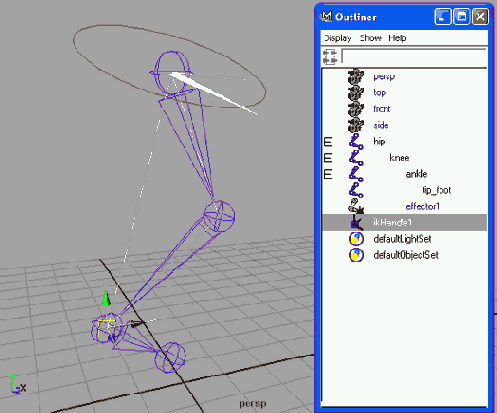Image resolution: width=497 pixels, height=413 pixels.
Task: Click the defaultLightSet set icon
Action: [356, 239]
